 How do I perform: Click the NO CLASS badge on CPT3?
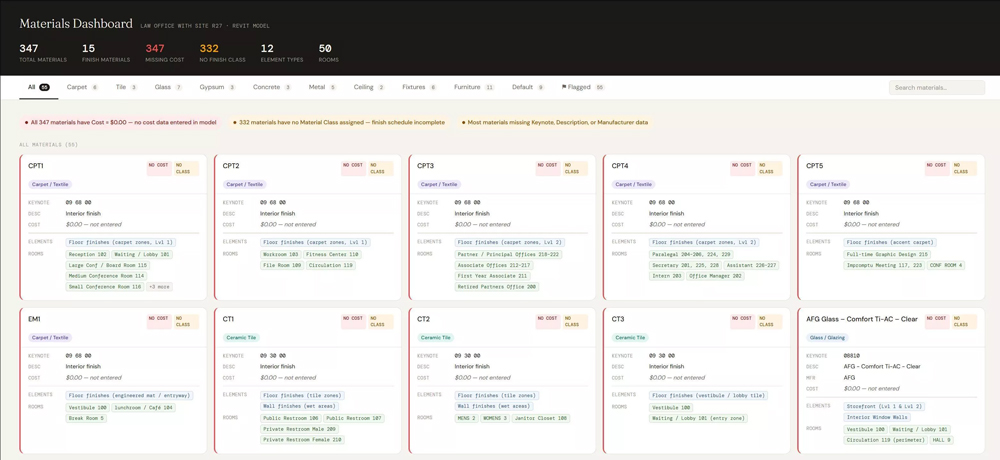[575, 168]
